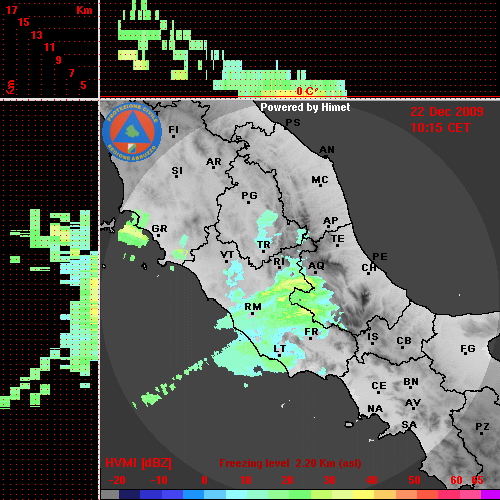Image resolution: width=500 pixels, height=500 pixels.
Task: Click the 7 km altitude label
Action: pos(71,73)
